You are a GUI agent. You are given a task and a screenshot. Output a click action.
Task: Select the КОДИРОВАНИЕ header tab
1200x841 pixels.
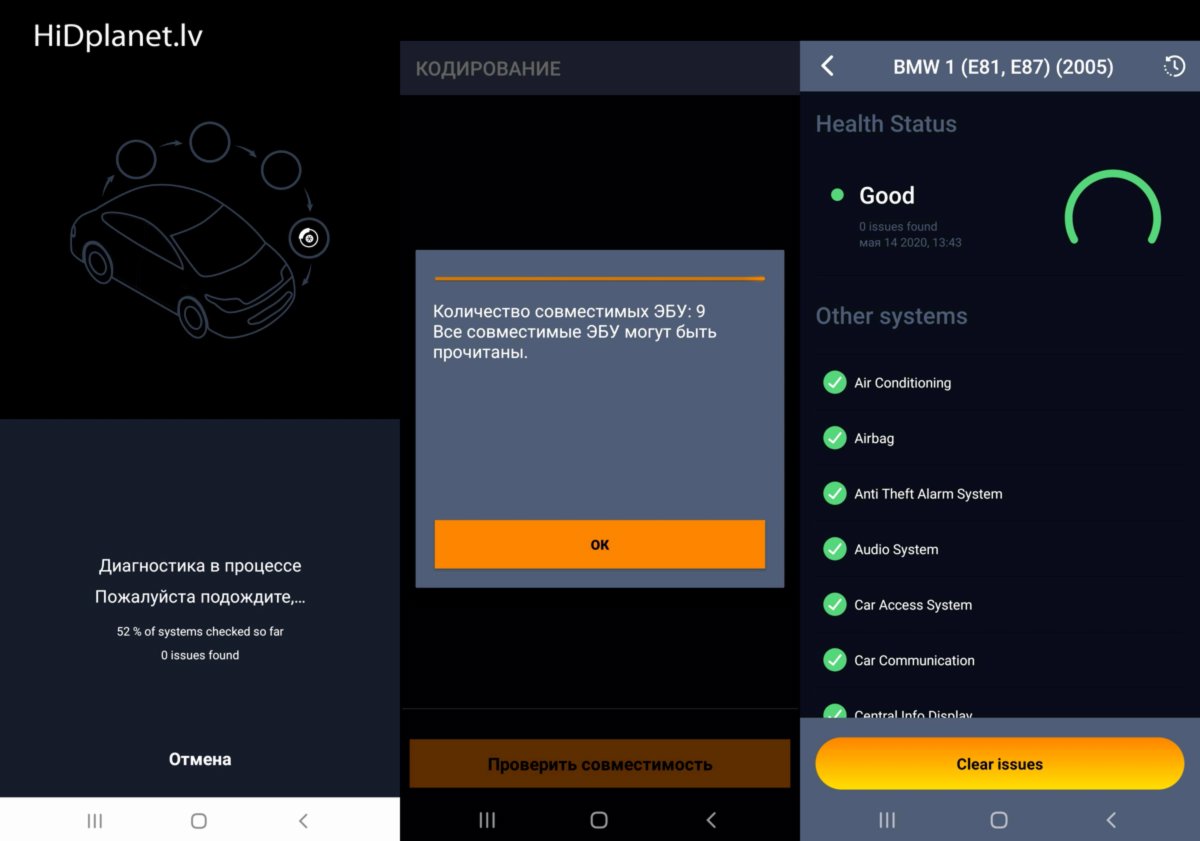tap(488, 69)
